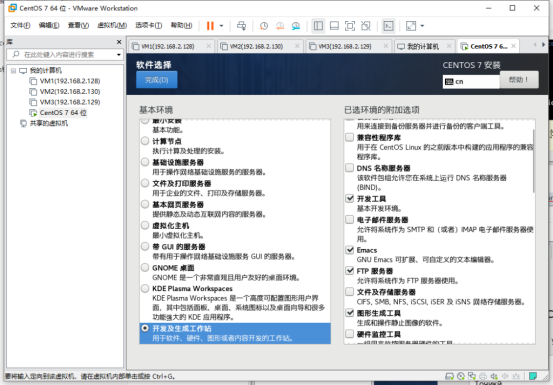
Task: Enable the 兼容性程序库 checkbox
Action: click(350, 137)
